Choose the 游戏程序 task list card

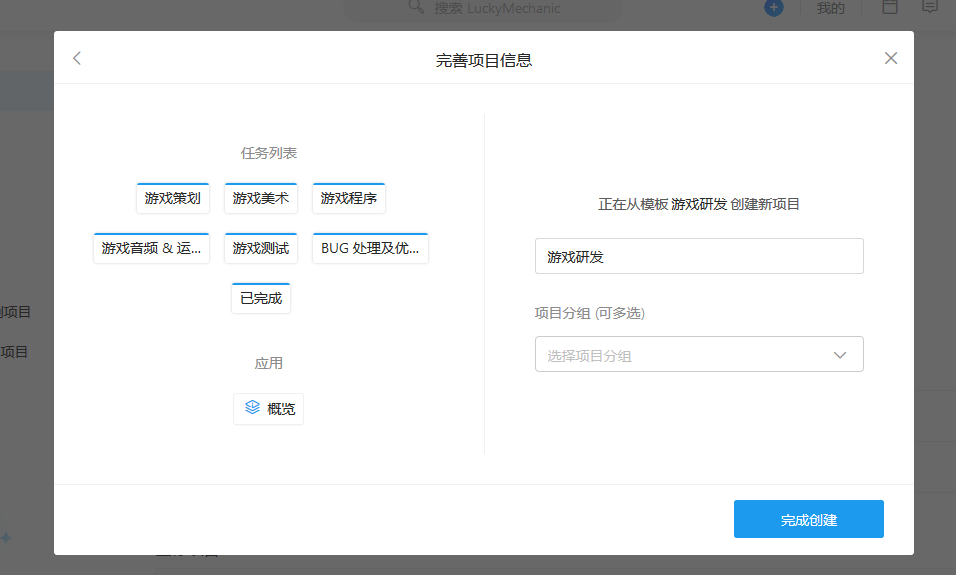[x=349, y=198]
